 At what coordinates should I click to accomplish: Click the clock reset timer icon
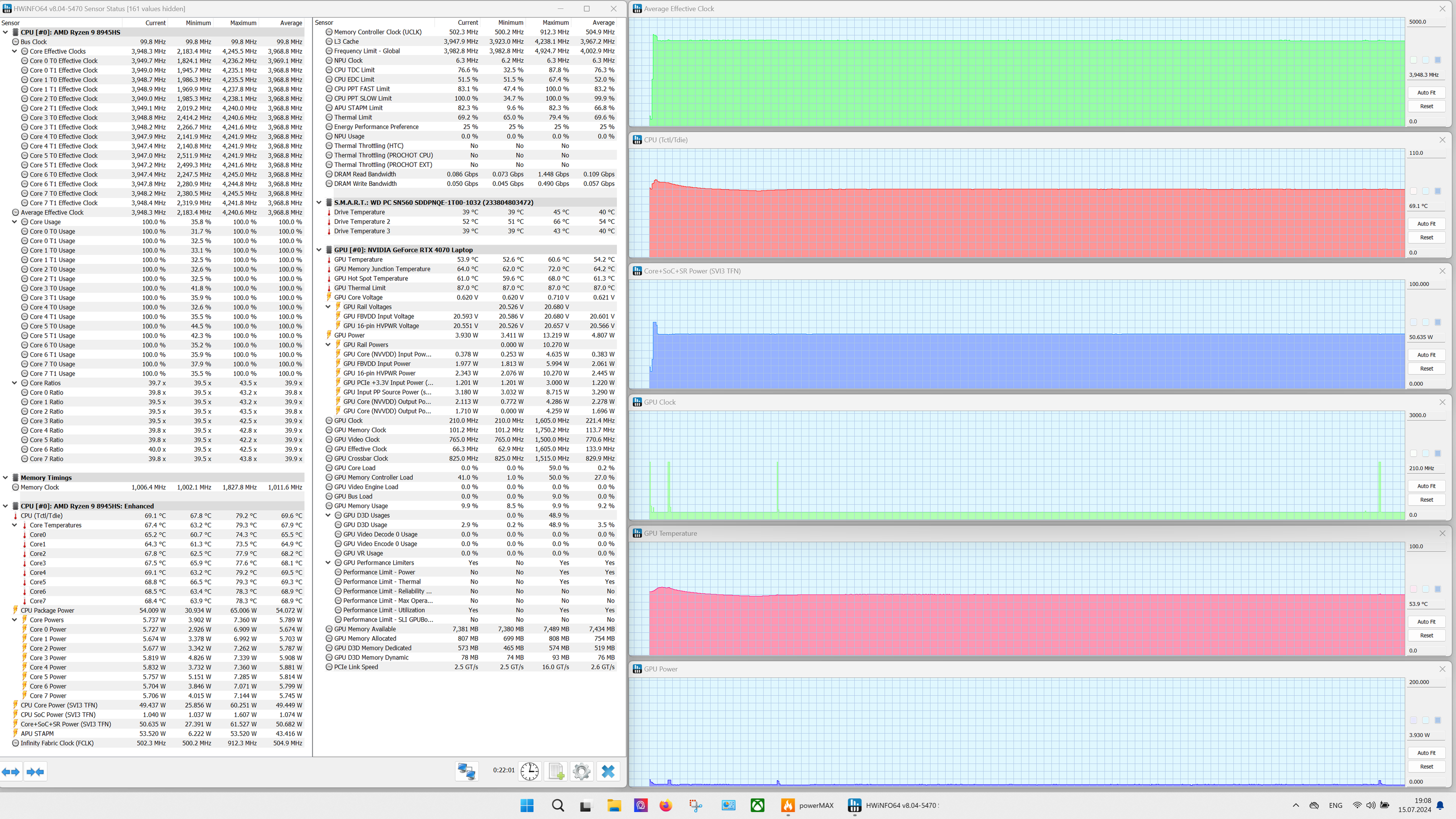click(529, 771)
